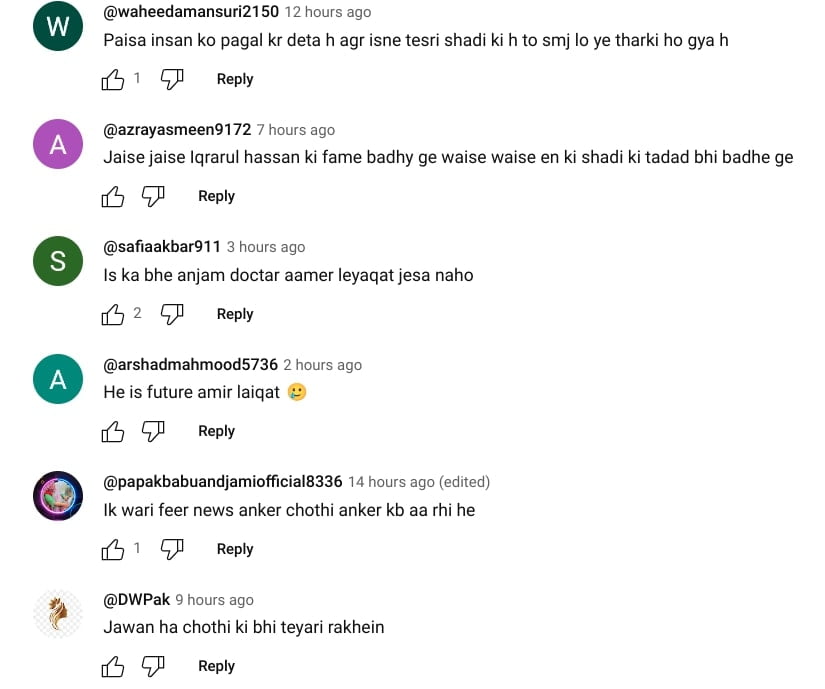Reply to safiaakbar911's comment

(x=235, y=314)
